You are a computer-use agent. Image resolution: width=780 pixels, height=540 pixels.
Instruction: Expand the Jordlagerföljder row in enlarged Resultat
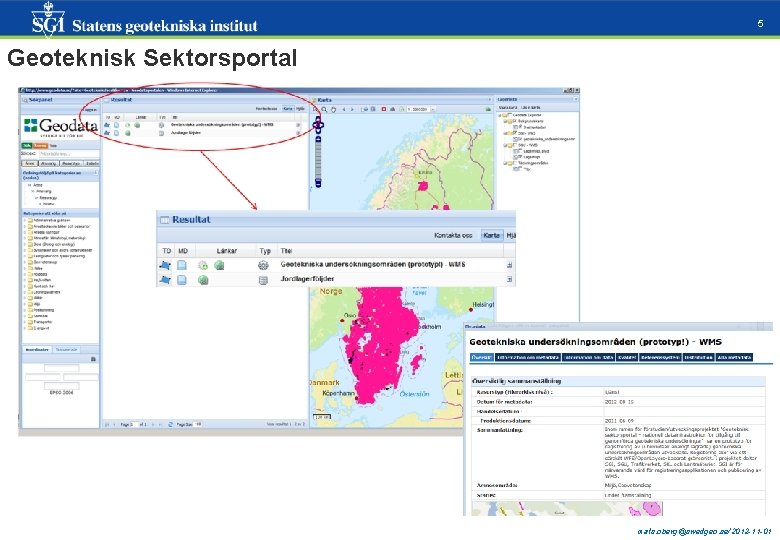pyautogui.click(x=509, y=279)
